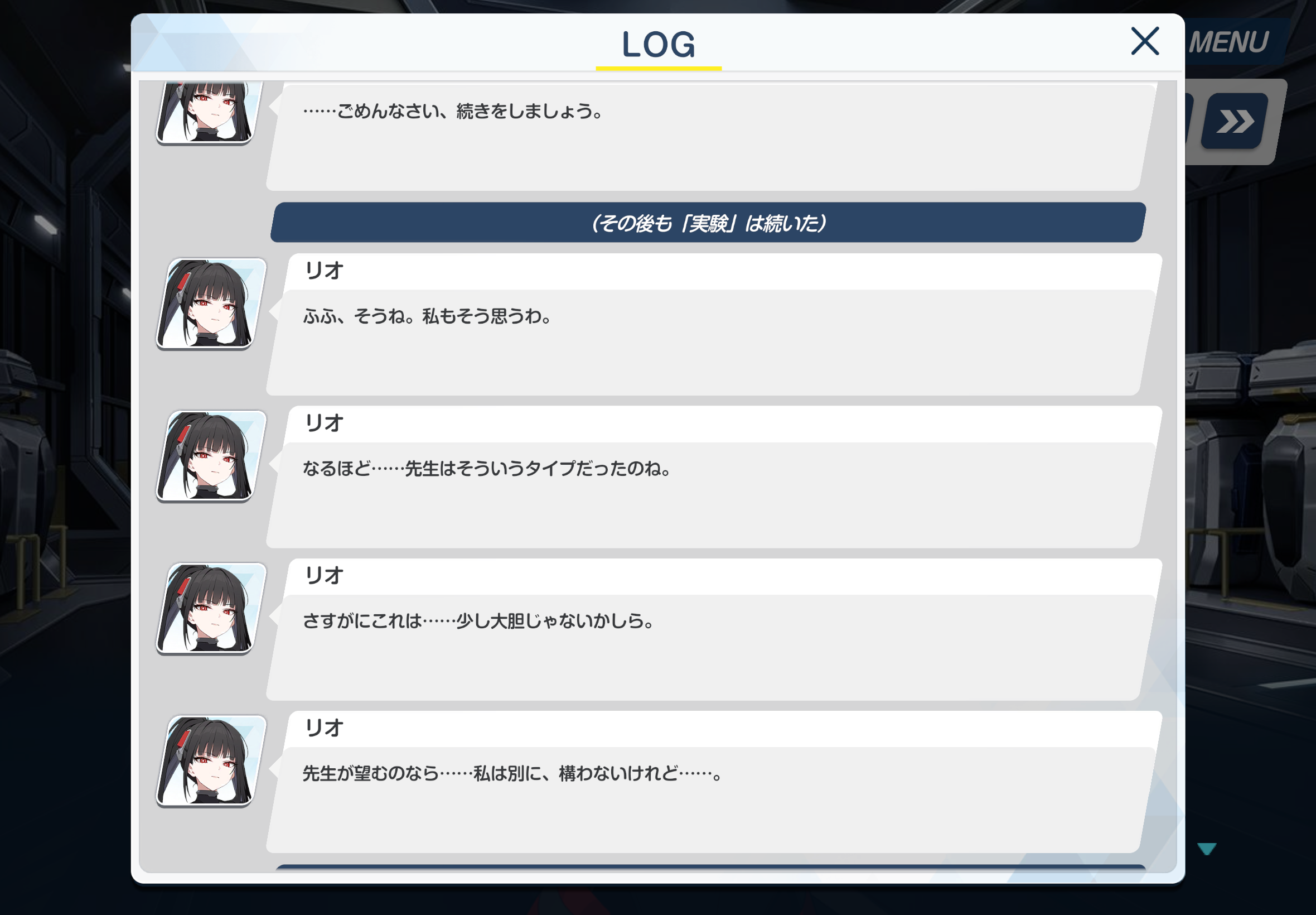Select dialogue ふふ、そうね。私もそう思うわ。
This screenshot has height=915, width=1316.
(427, 316)
